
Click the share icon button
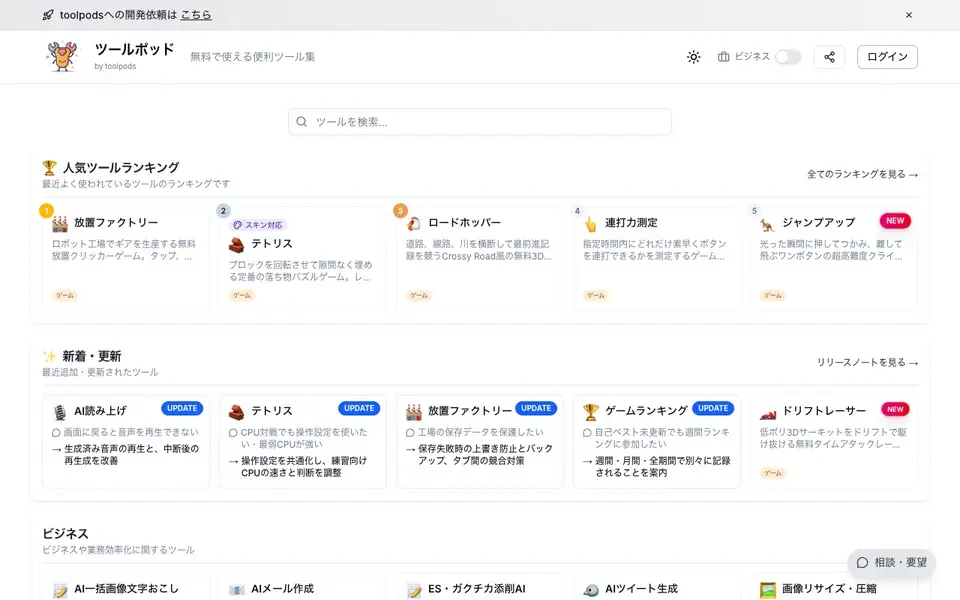830,57
